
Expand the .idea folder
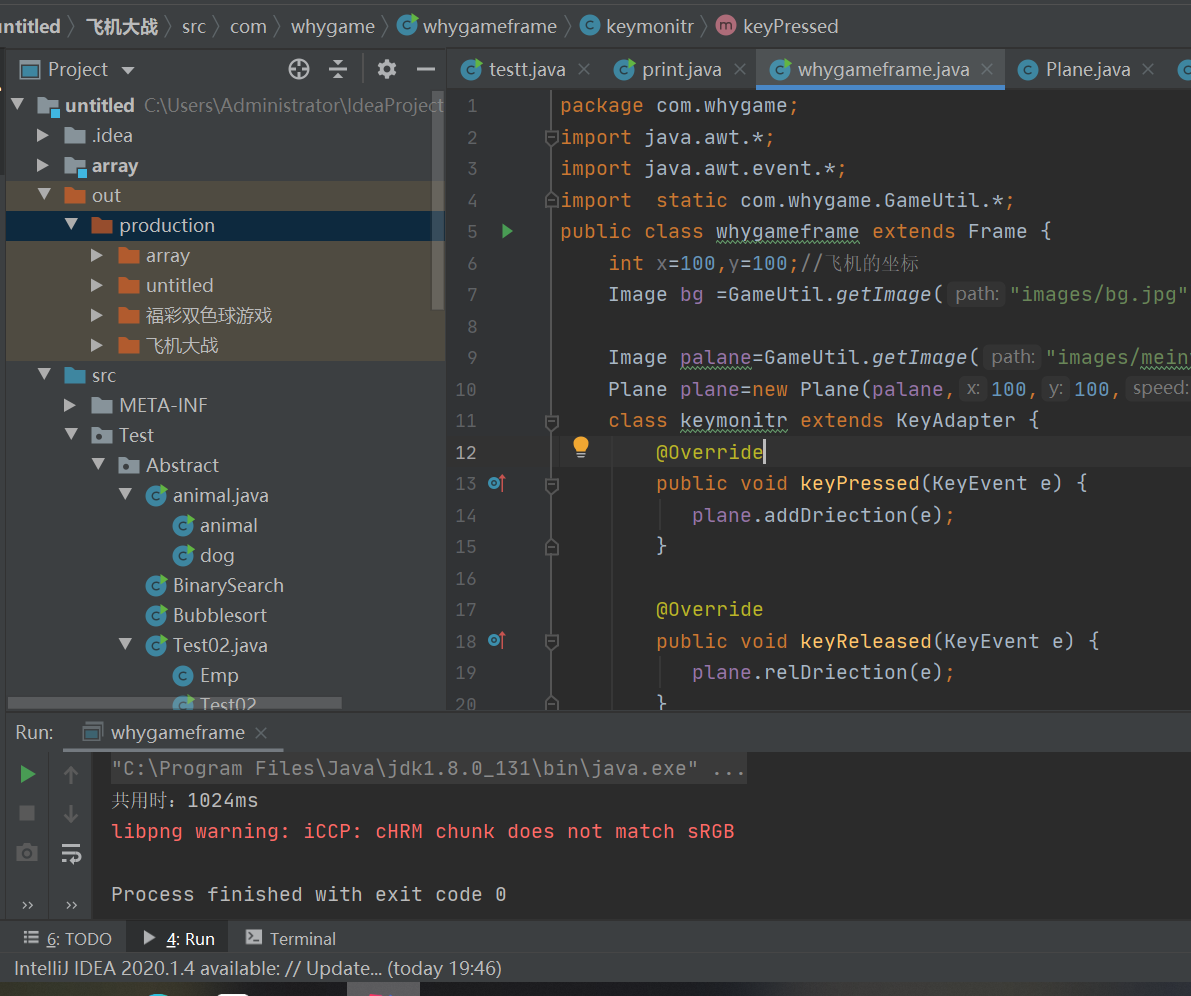(x=43, y=135)
